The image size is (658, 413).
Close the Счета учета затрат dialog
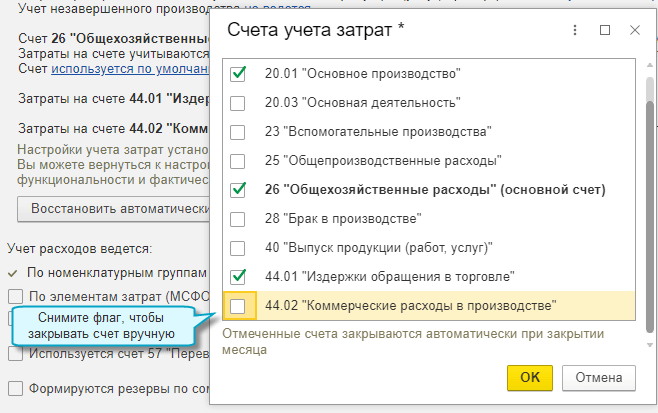tap(634, 31)
